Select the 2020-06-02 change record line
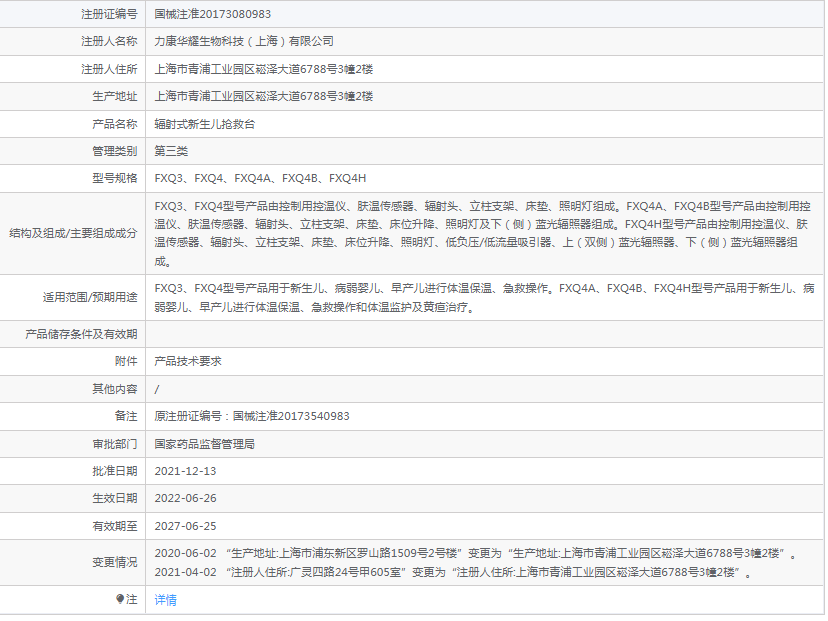Image resolution: width=828 pixels, height=621 pixels. pos(475,553)
